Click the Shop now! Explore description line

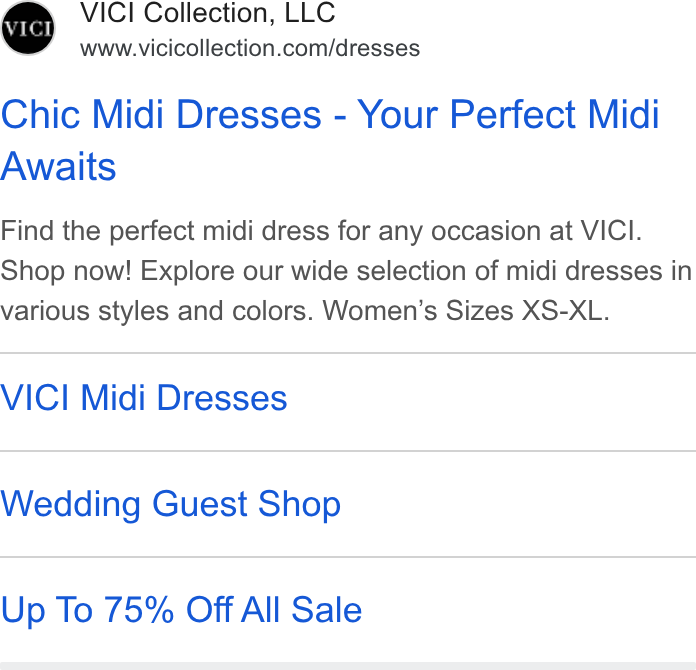pos(346,271)
